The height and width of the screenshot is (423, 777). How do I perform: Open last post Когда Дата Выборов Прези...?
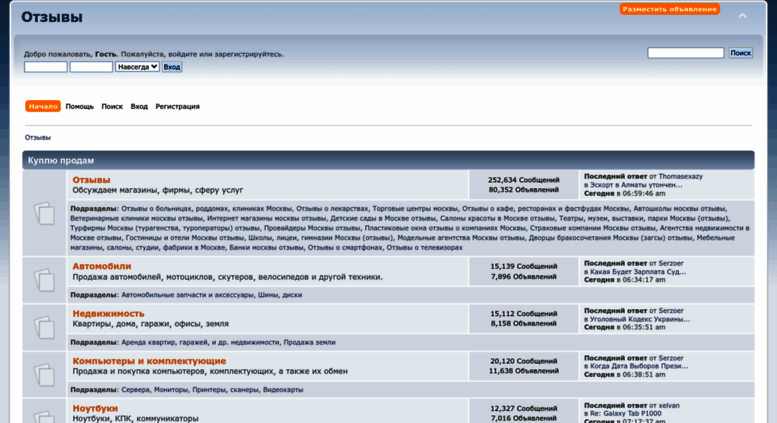click(x=639, y=366)
